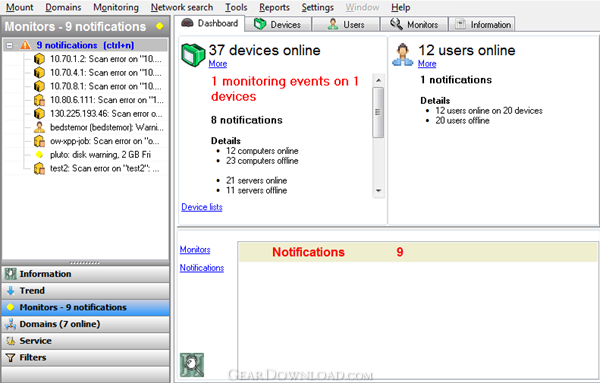Click the yellow status dot in Monitors header

point(160,26)
